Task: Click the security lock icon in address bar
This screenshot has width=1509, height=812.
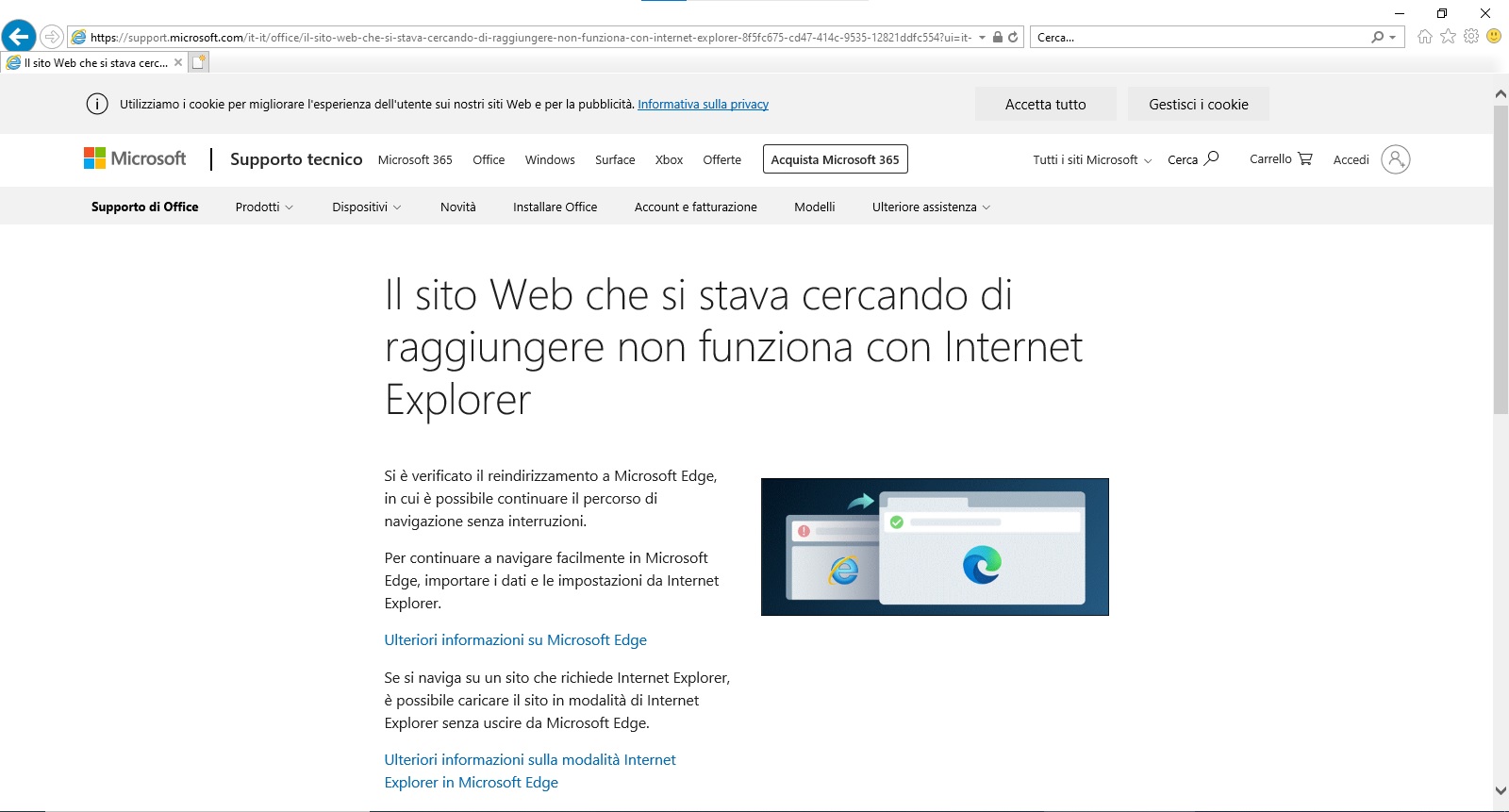Action: [x=998, y=38]
